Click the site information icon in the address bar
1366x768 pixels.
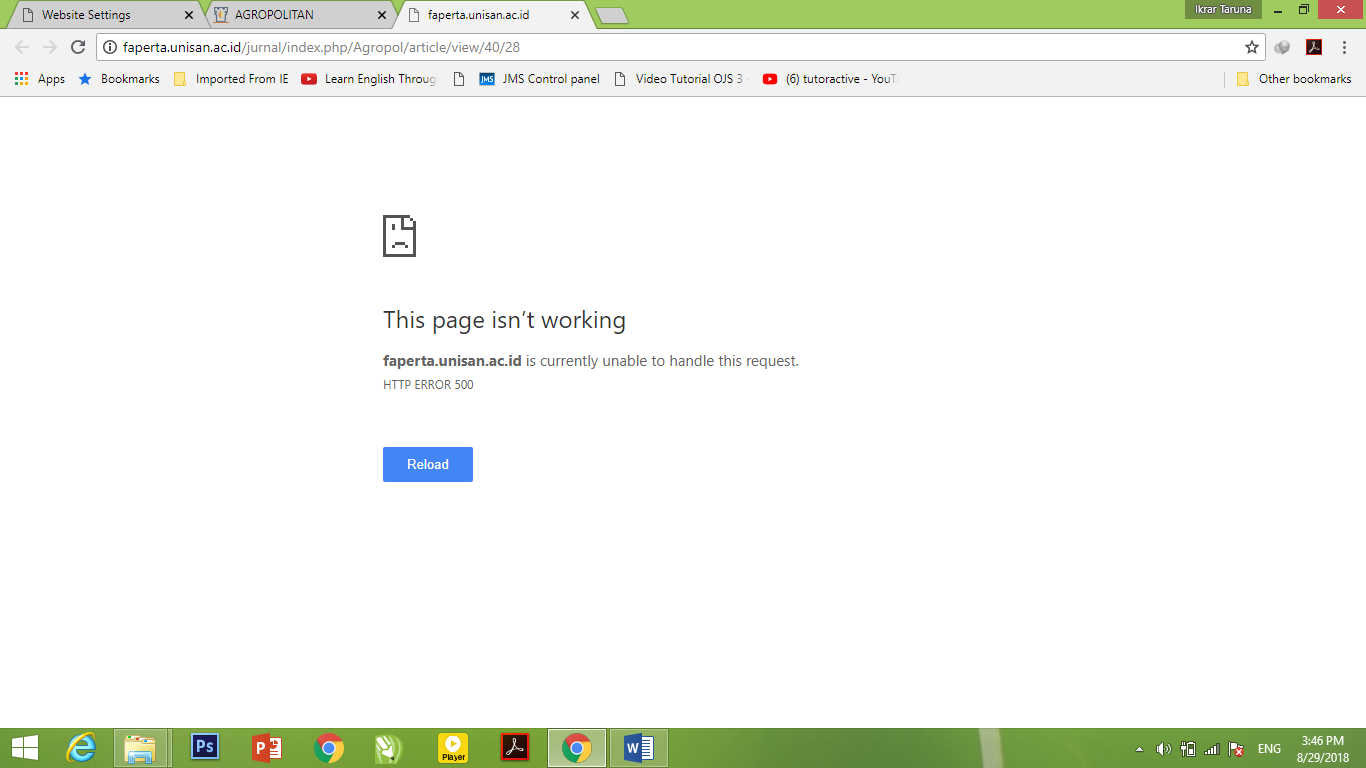point(109,47)
